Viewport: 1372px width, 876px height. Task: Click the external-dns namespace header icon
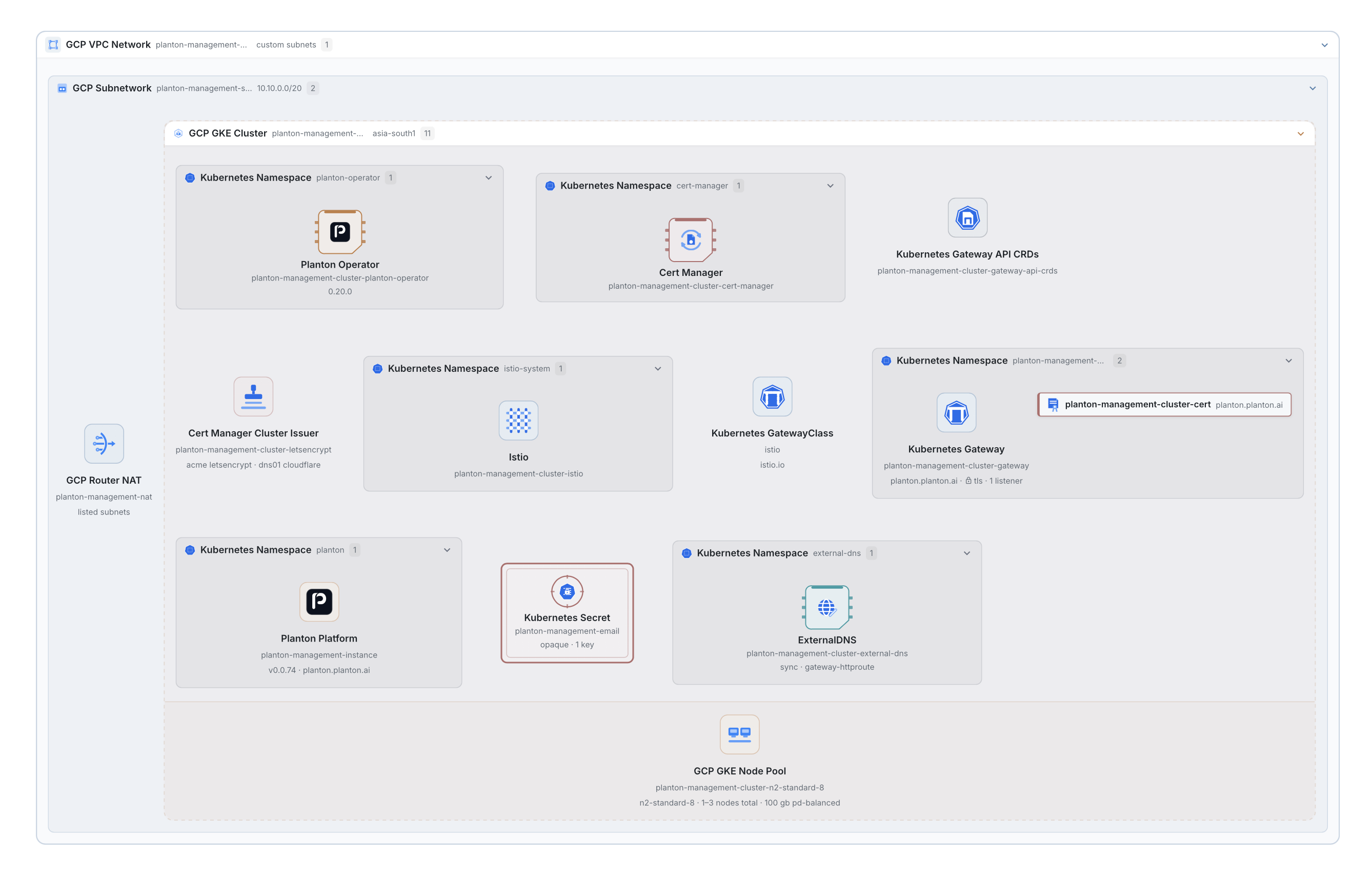coord(687,553)
